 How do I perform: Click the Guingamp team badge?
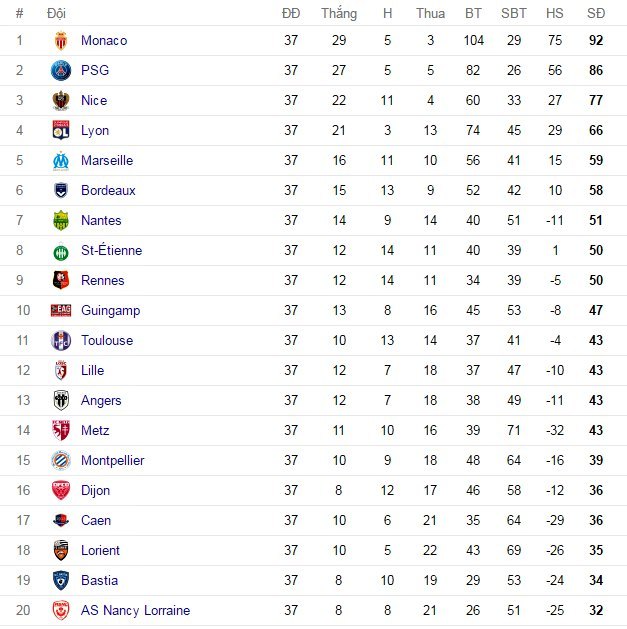tap(61, 311)
